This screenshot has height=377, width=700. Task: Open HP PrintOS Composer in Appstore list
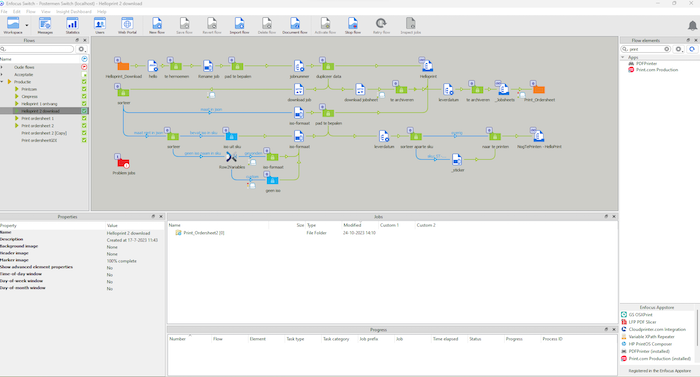[x=650, y=344]
